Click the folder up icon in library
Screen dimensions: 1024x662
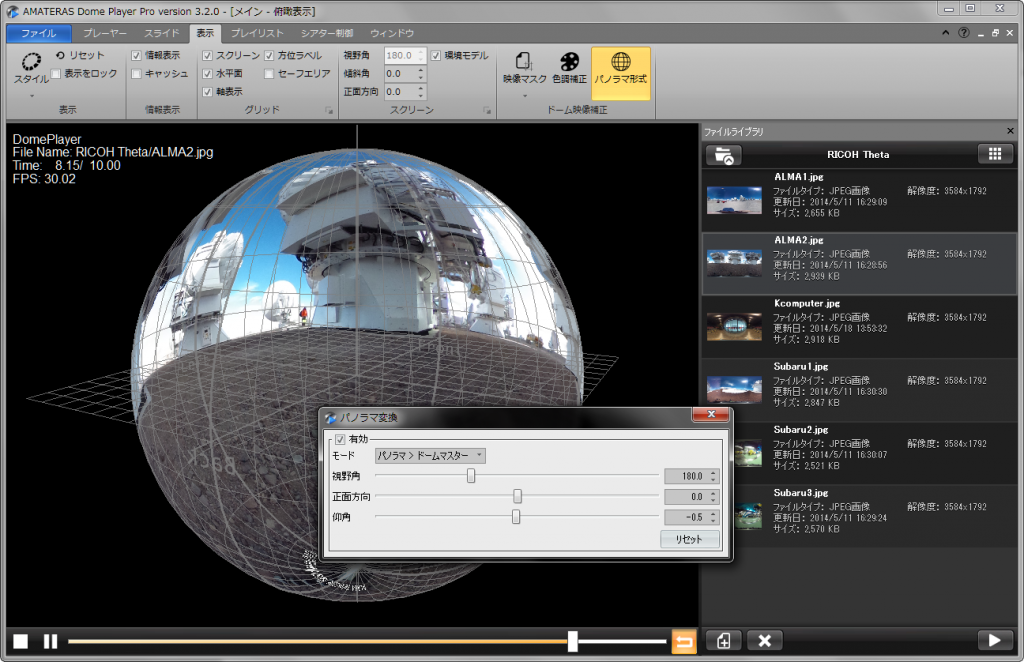[x=724, y=154]
